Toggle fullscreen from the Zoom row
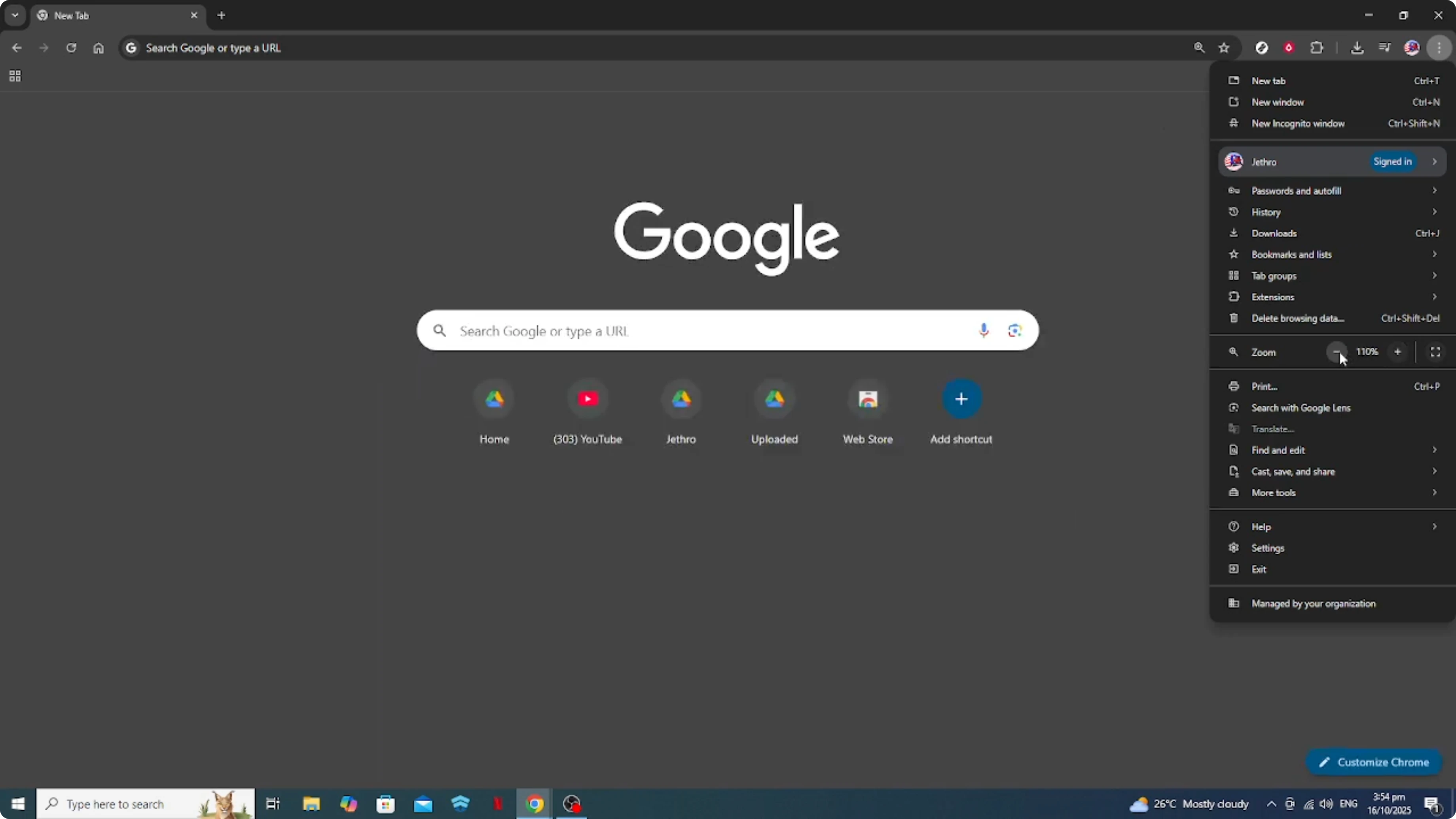 [x=1435, y=352]
